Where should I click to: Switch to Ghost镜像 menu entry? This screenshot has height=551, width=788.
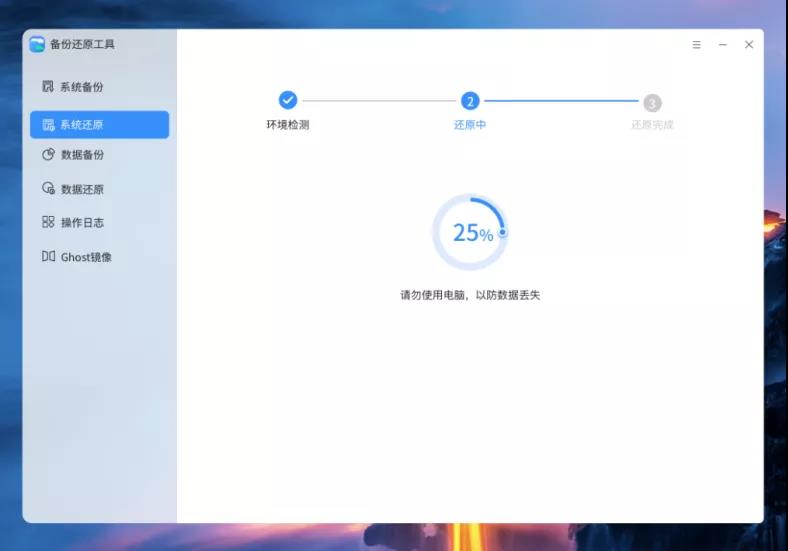[x=86, y=257]
